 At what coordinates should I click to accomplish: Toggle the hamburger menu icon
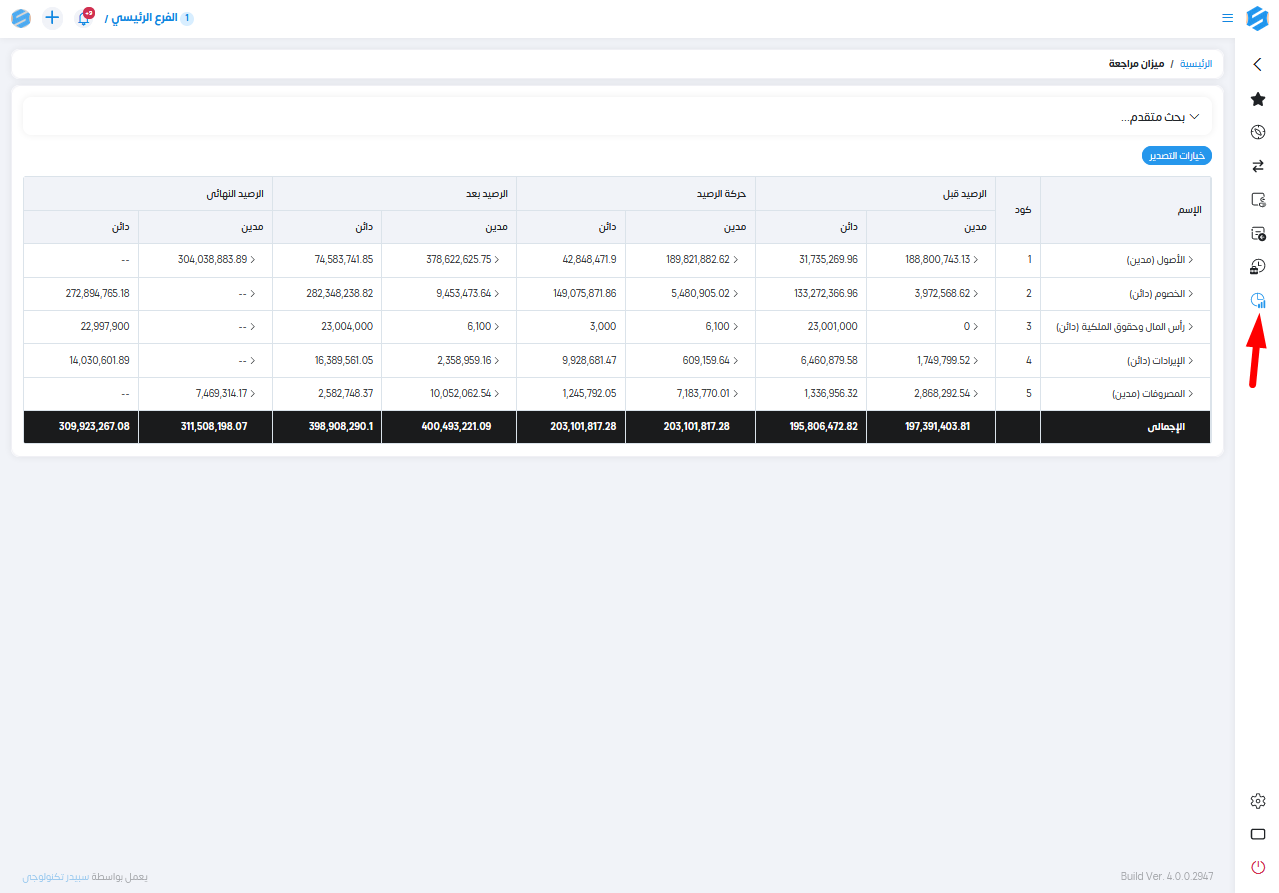pyautogui.click(x=1227, y=18)
